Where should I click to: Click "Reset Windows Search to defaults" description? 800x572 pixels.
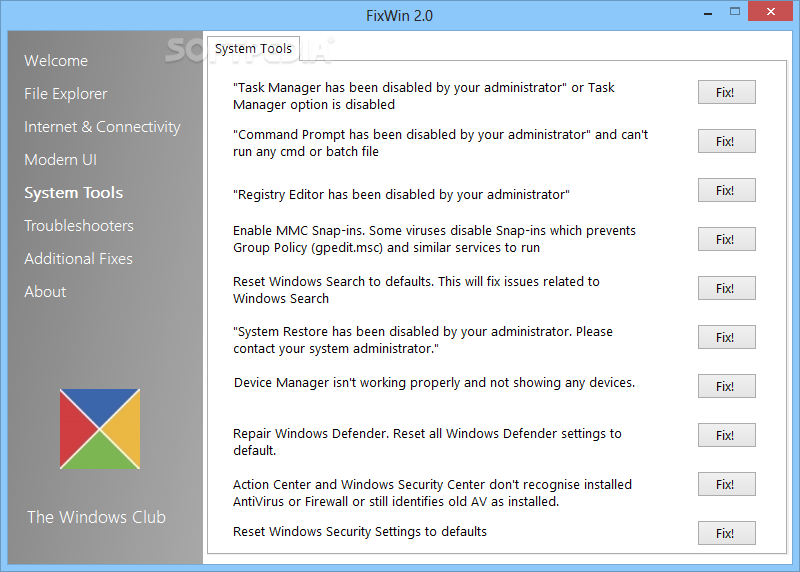tap(416, 290)
